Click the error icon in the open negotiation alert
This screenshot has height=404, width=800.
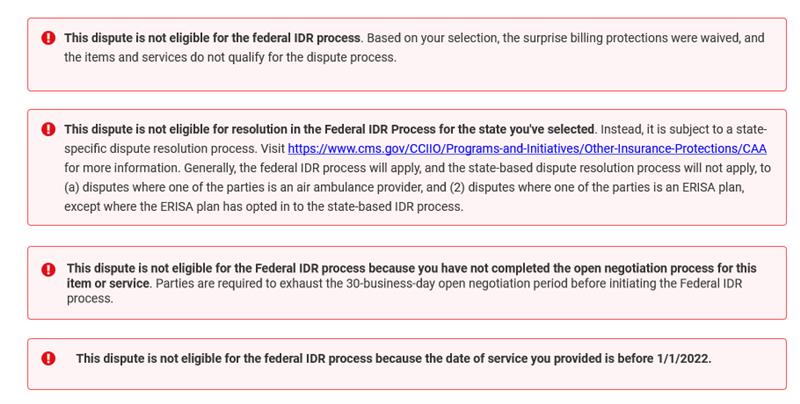tap(48, 270)
